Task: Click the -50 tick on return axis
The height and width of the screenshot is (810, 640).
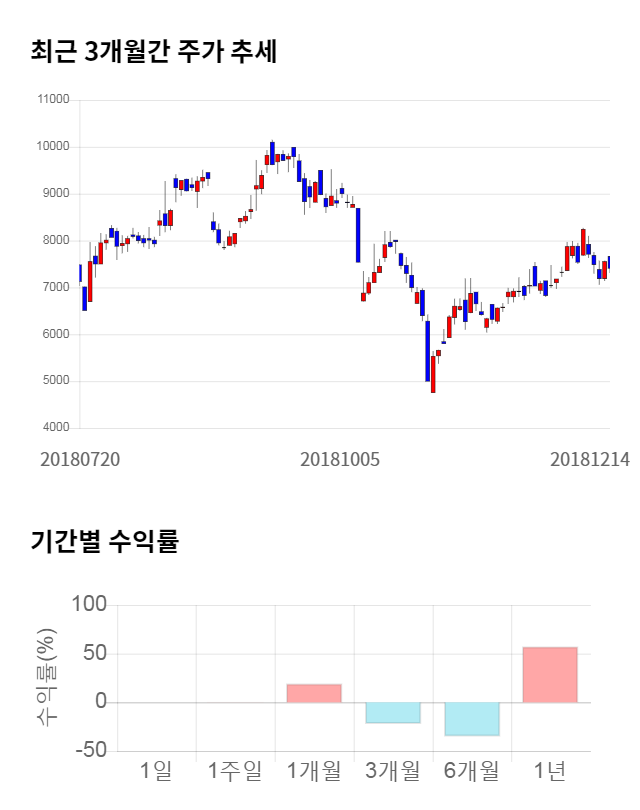Action: click(x=91, y=751)
